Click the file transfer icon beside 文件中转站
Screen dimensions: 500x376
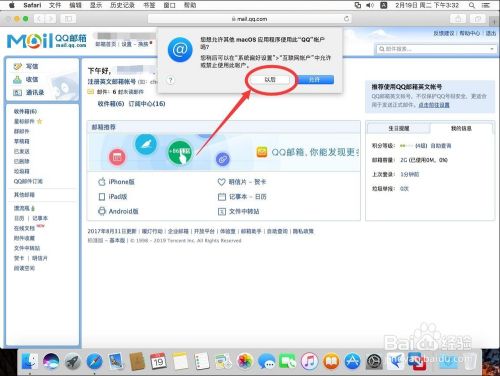click(x=222, y=211)
